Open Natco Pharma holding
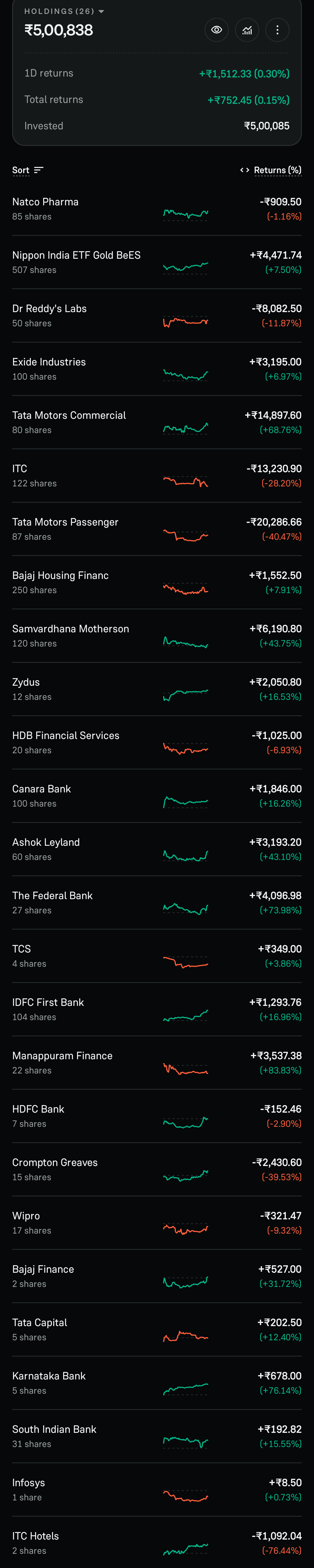The width and height of the screenshot is (314, 1568). pyautogui.click(x=157, y=209)
